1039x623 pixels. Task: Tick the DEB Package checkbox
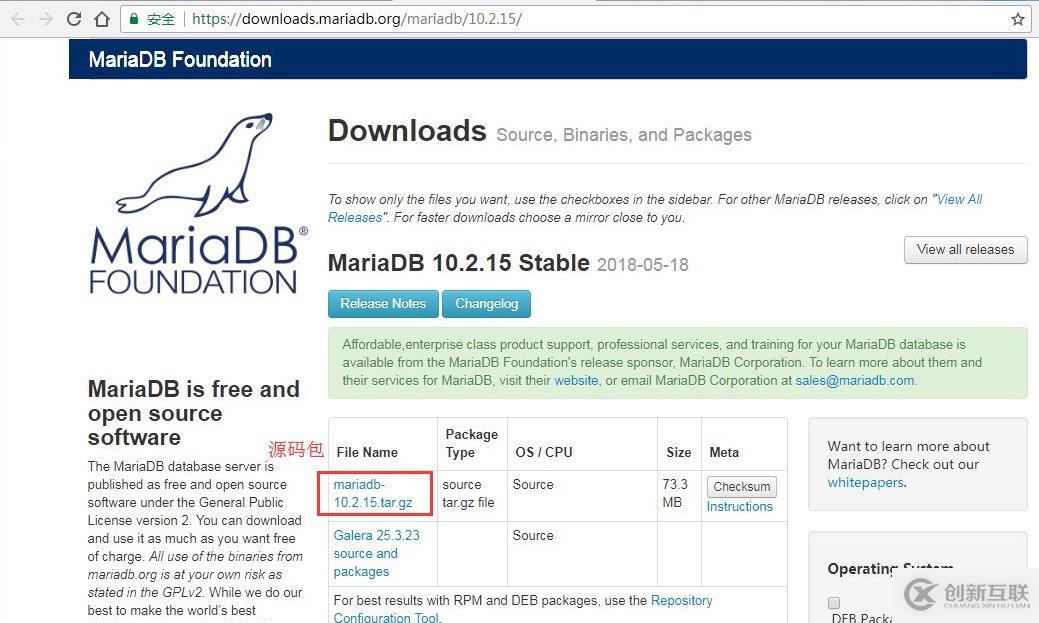(x=834, y=603)
